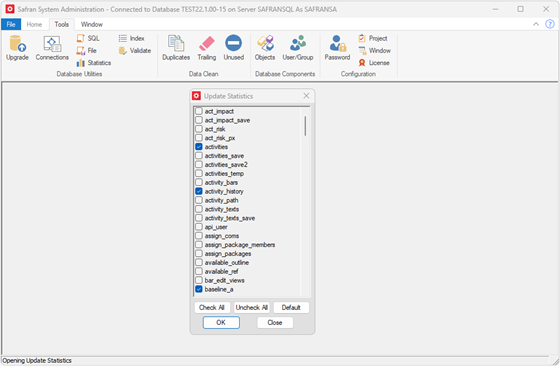The height and width of the screenshot is (366, 560).
Task: Open Trailing data clean tool
Action: pos(207,48)
